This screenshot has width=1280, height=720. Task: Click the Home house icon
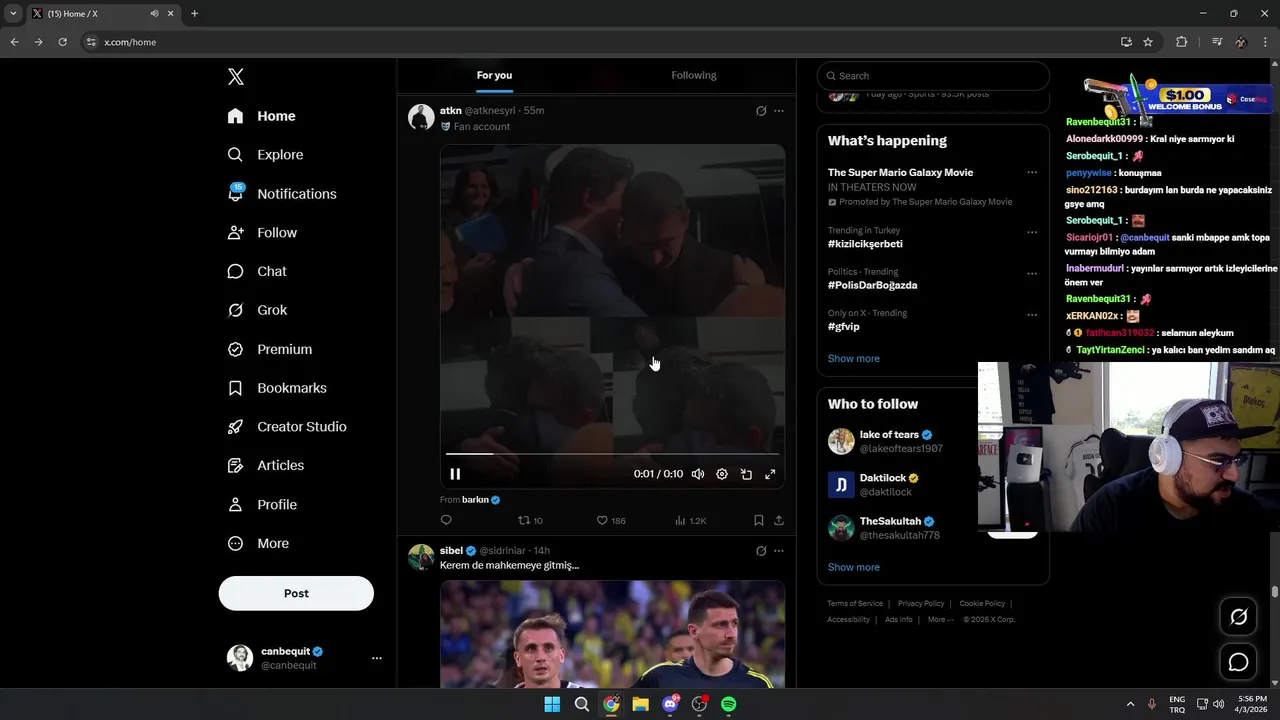pyautogui.click(x=235, y=116)
